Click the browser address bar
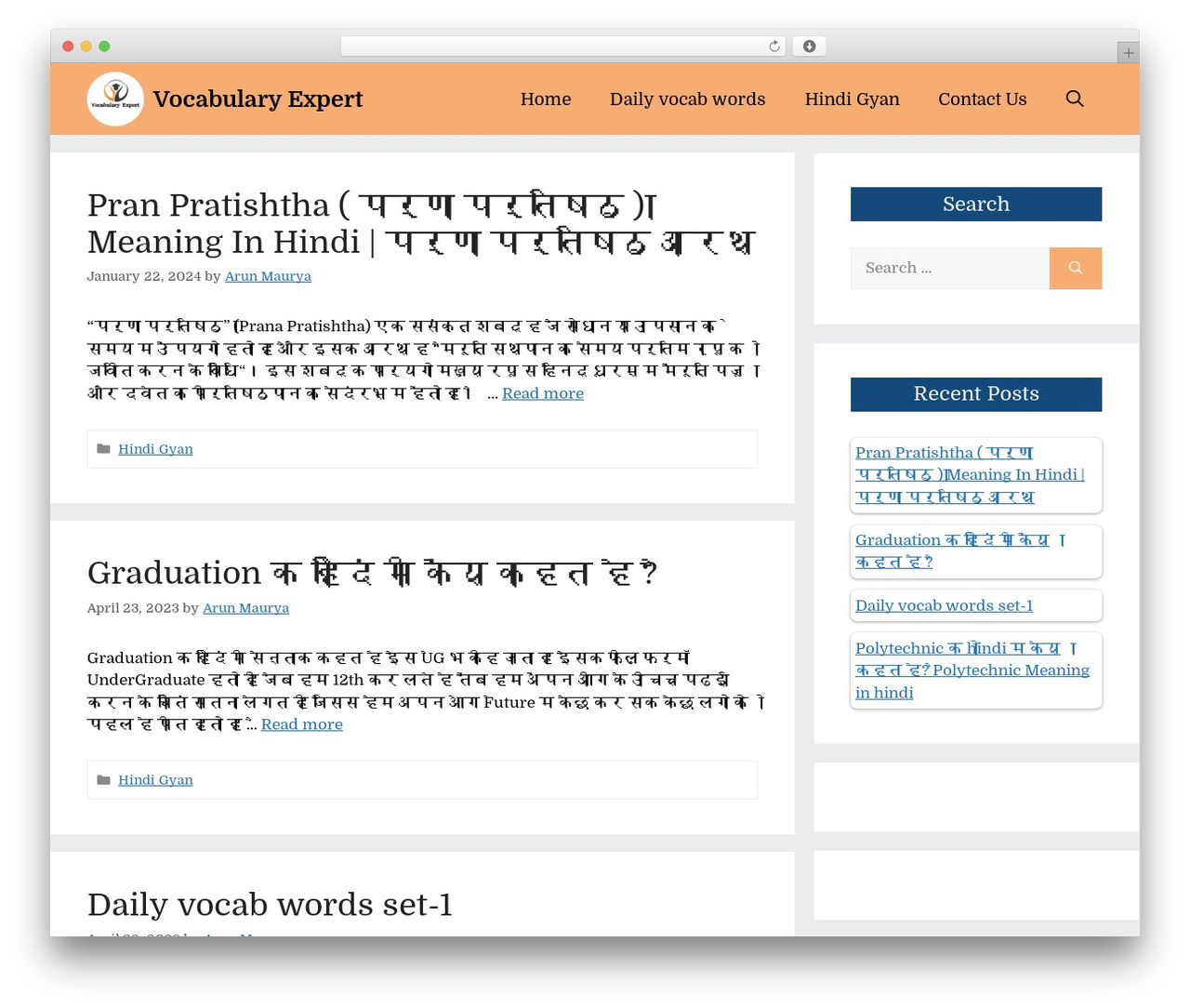1190x1008 pixels. pyautogui.click(x=563, y=46)
